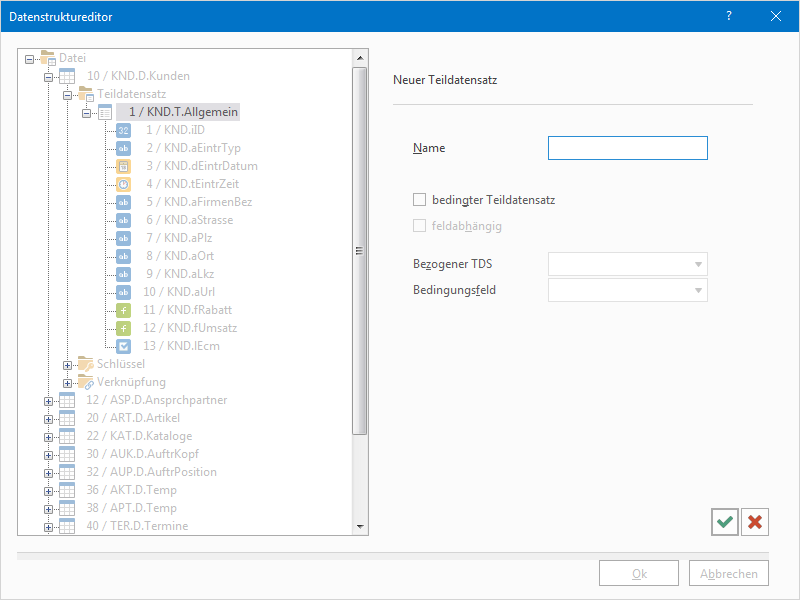
Task: Click the help question mark in title bar
Action: [729, 16]
